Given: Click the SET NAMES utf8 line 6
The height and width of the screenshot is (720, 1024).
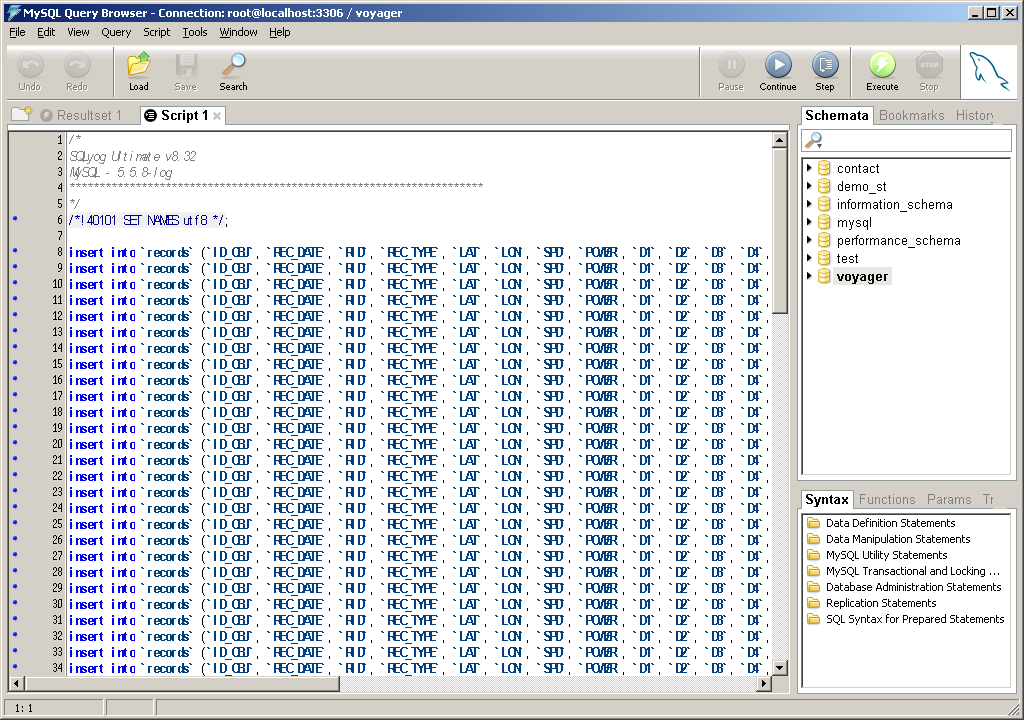Looking at the screenshot, I should click(x=148, y=220).
